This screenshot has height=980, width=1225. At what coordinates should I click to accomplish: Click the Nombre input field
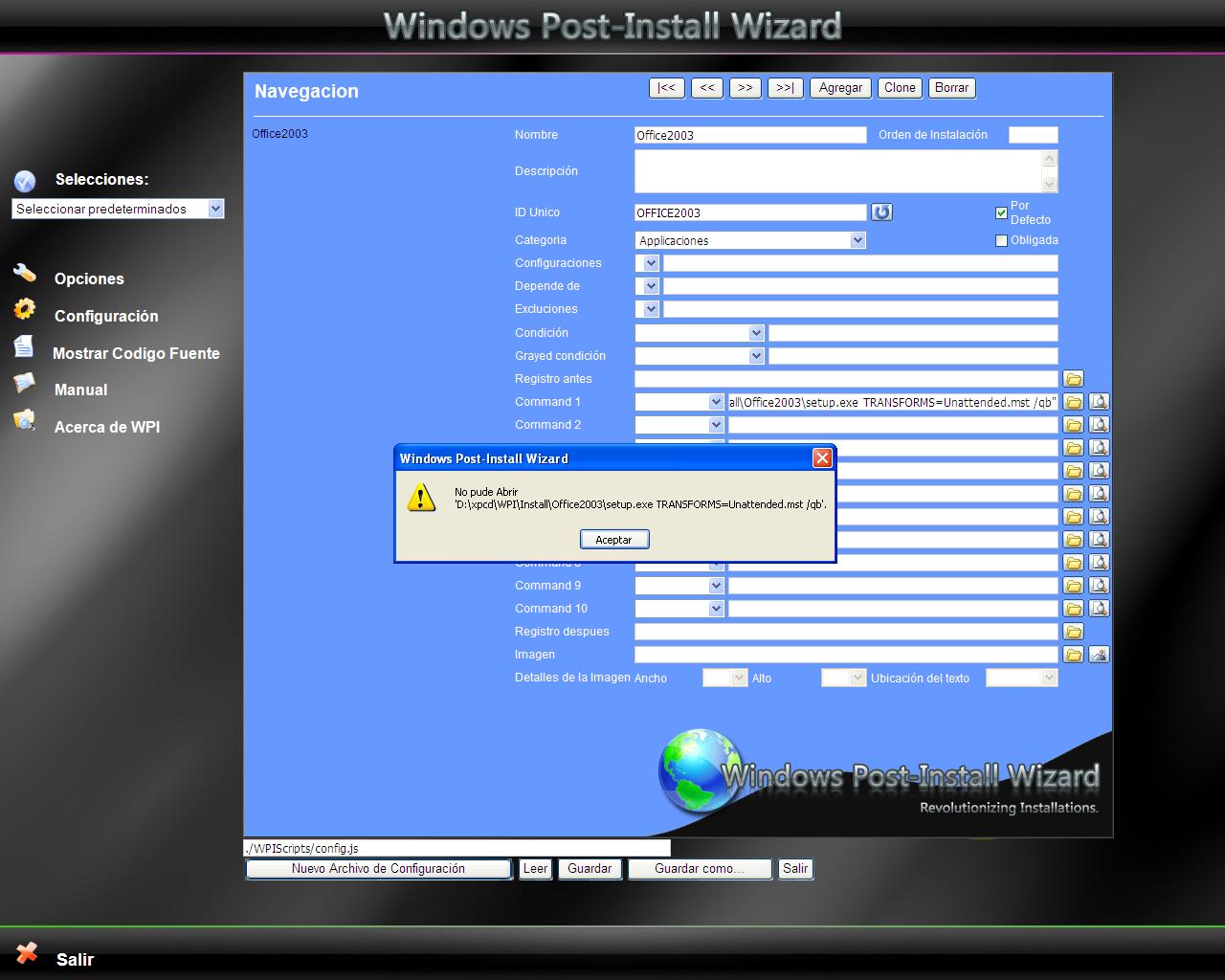coord(750,135)
